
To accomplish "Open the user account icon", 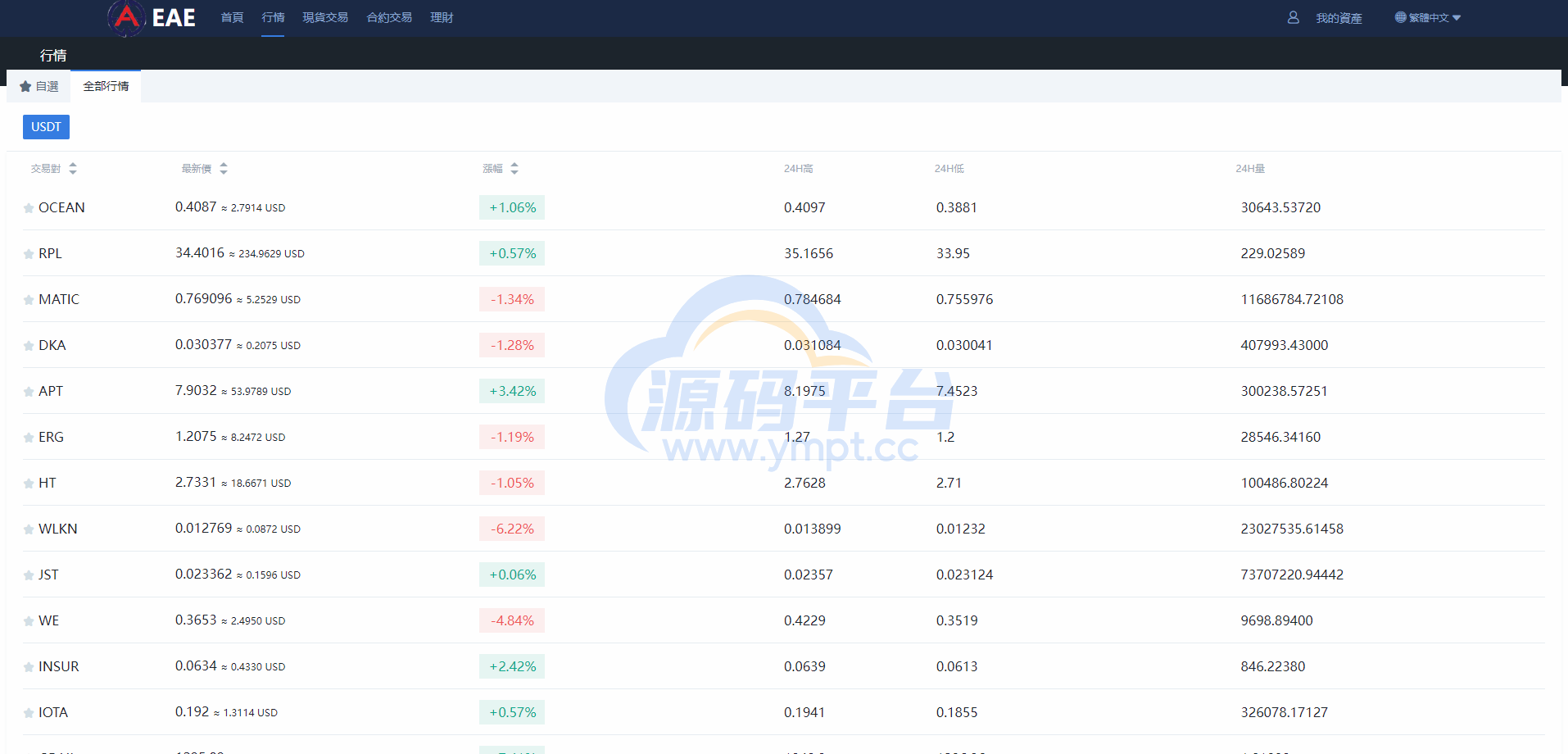I will pos(1293,17).
